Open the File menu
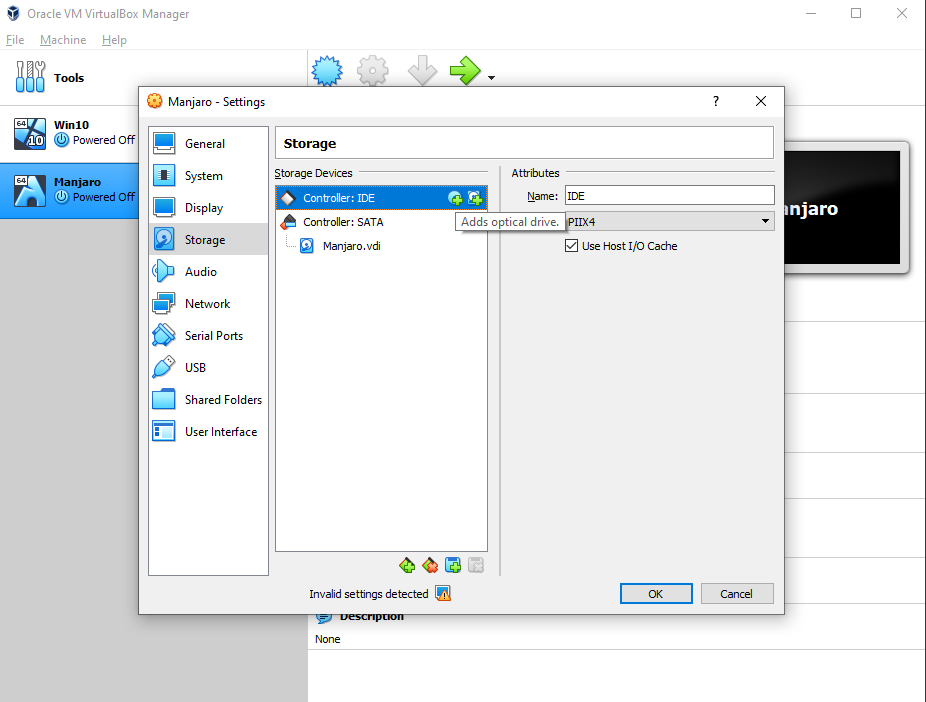This screenshot has width=926, height=702. [15, 40]
